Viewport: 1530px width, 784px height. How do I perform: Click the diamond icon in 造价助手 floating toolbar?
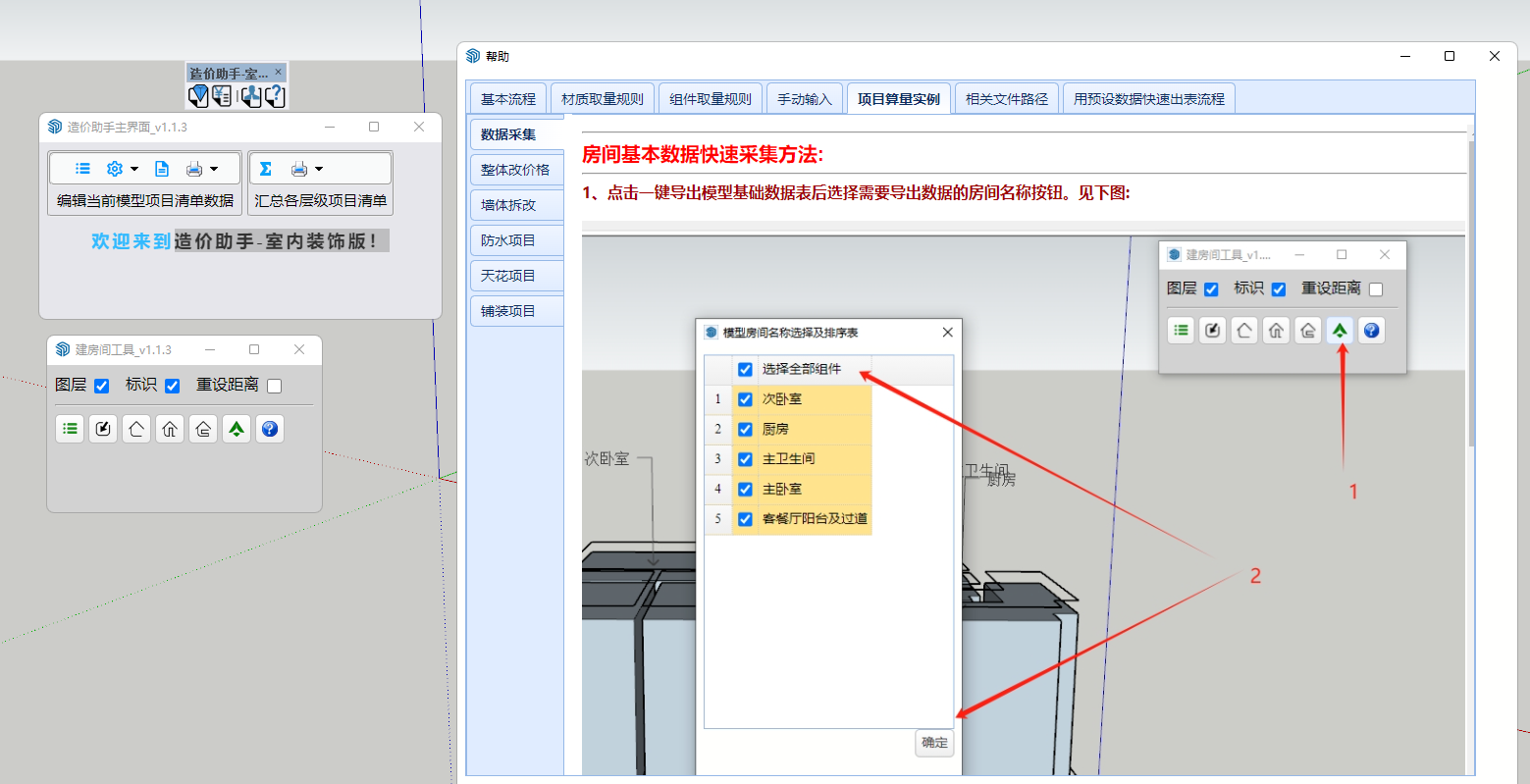(198, 95)
